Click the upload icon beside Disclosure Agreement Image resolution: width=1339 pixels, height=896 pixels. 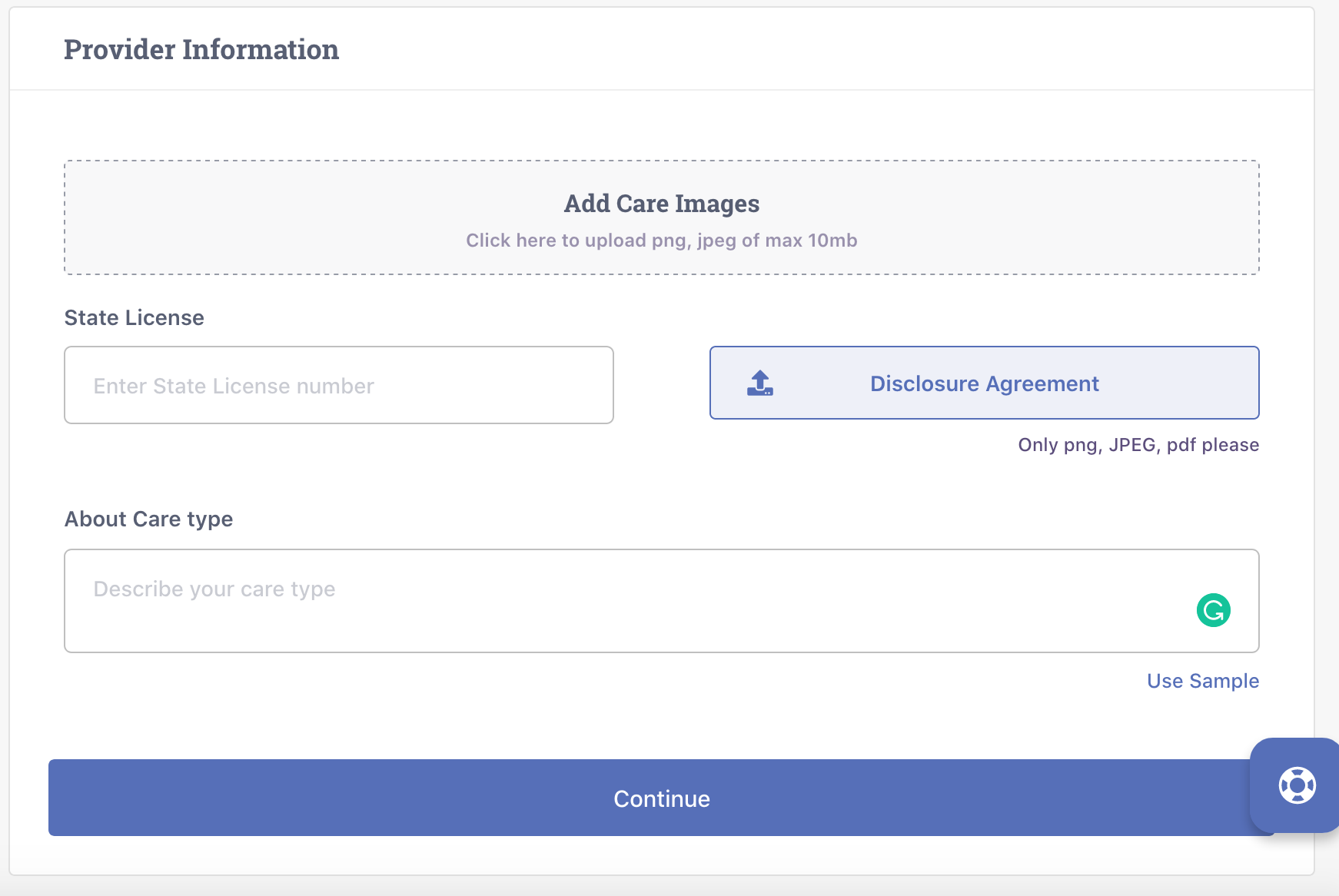click(x=760, y=383)
